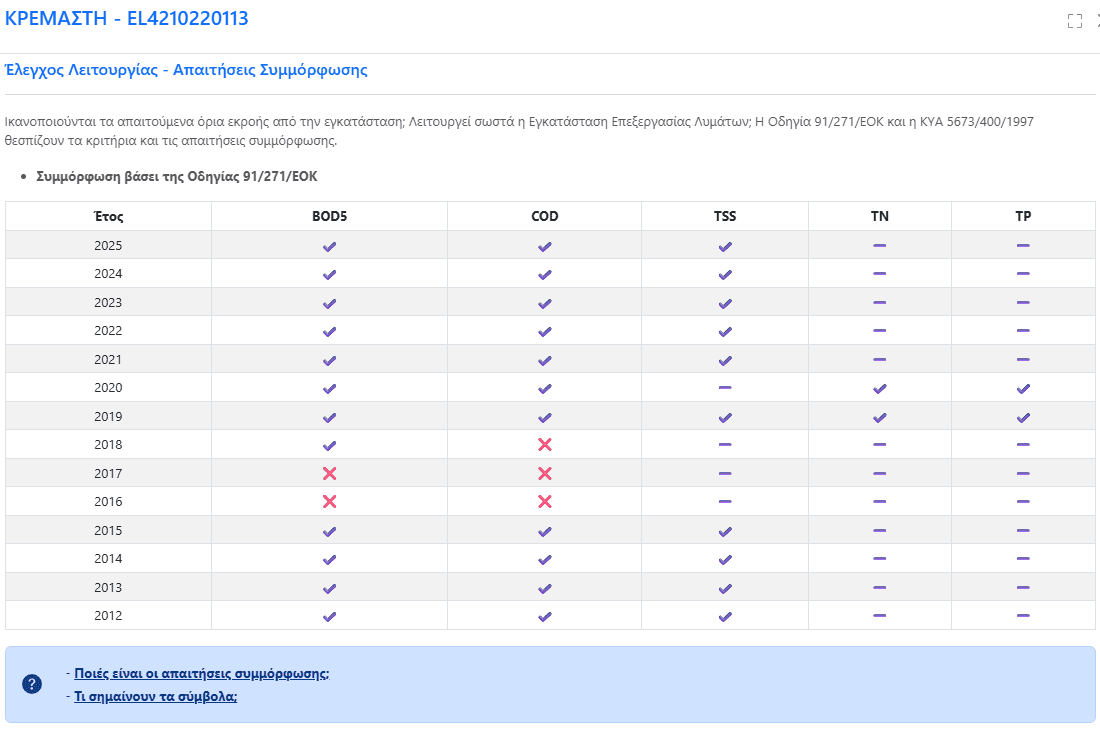Open link 'Τι σημαίνουν τα σύμβολα;'
1100x736 pixels.
[x=156, y=697]
